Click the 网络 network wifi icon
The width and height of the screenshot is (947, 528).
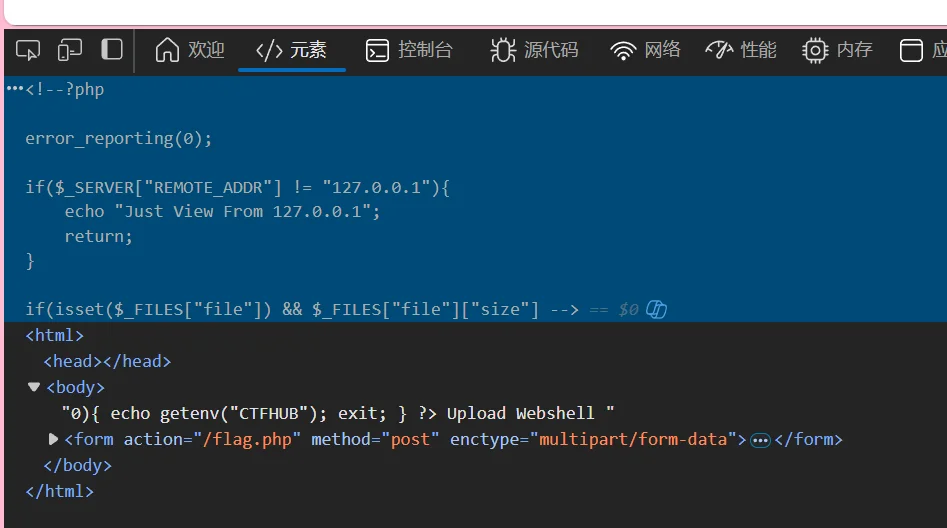[x=623, y=50]
